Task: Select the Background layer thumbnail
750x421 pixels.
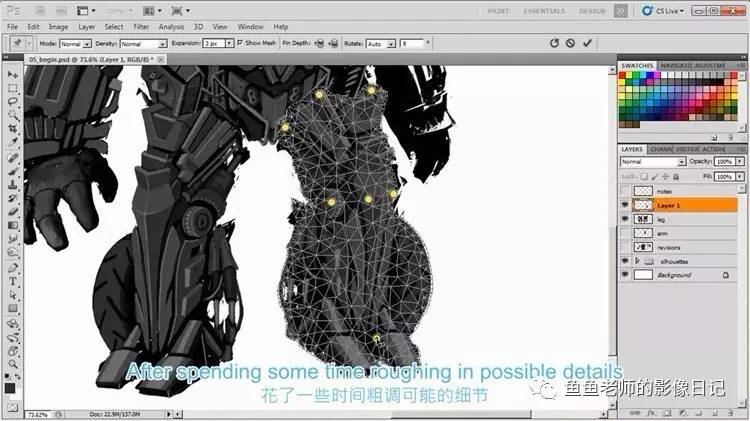Action: coord(643,275)
